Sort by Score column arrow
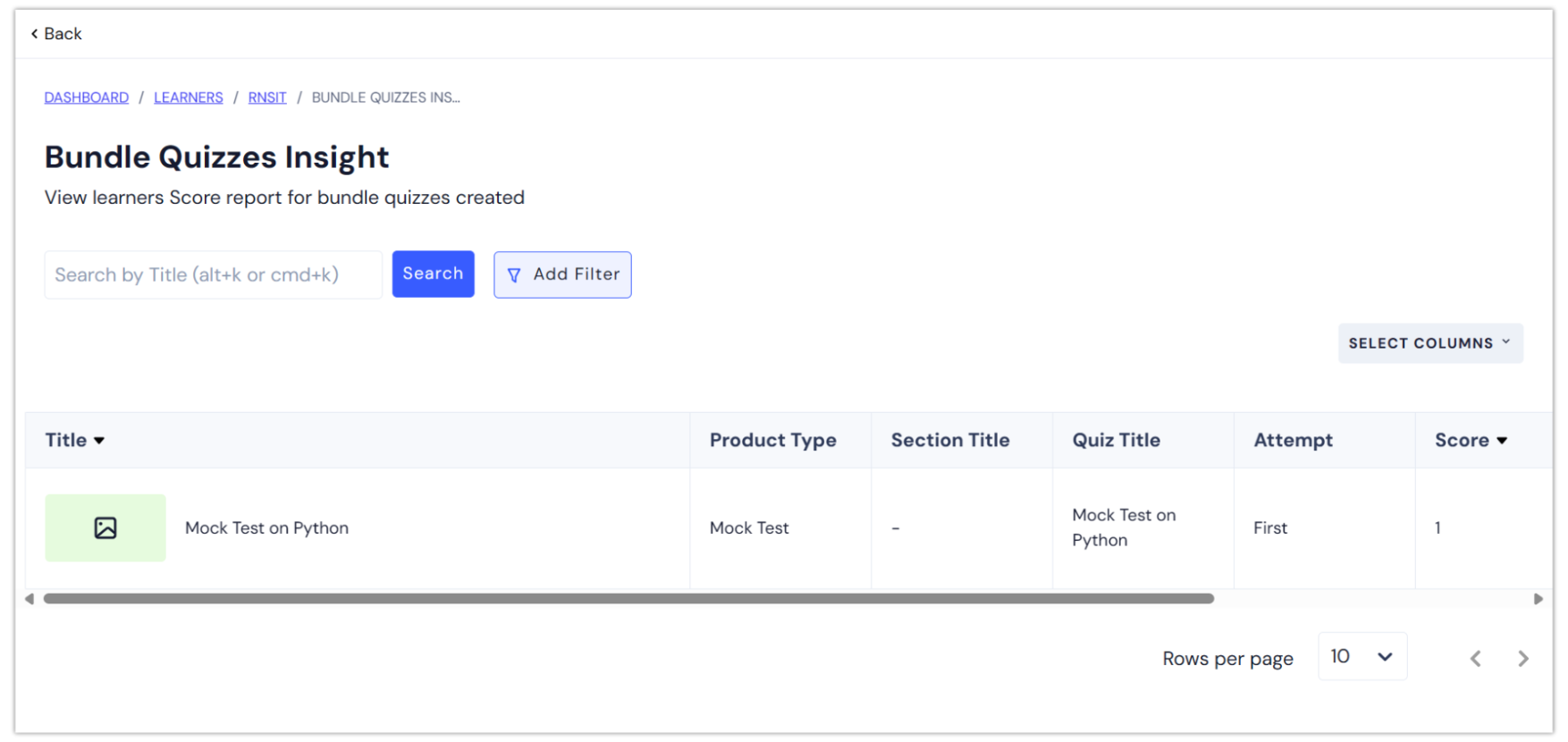Image resolution: width=1568 pixels, height=742 pixels. coord(1502,441)
